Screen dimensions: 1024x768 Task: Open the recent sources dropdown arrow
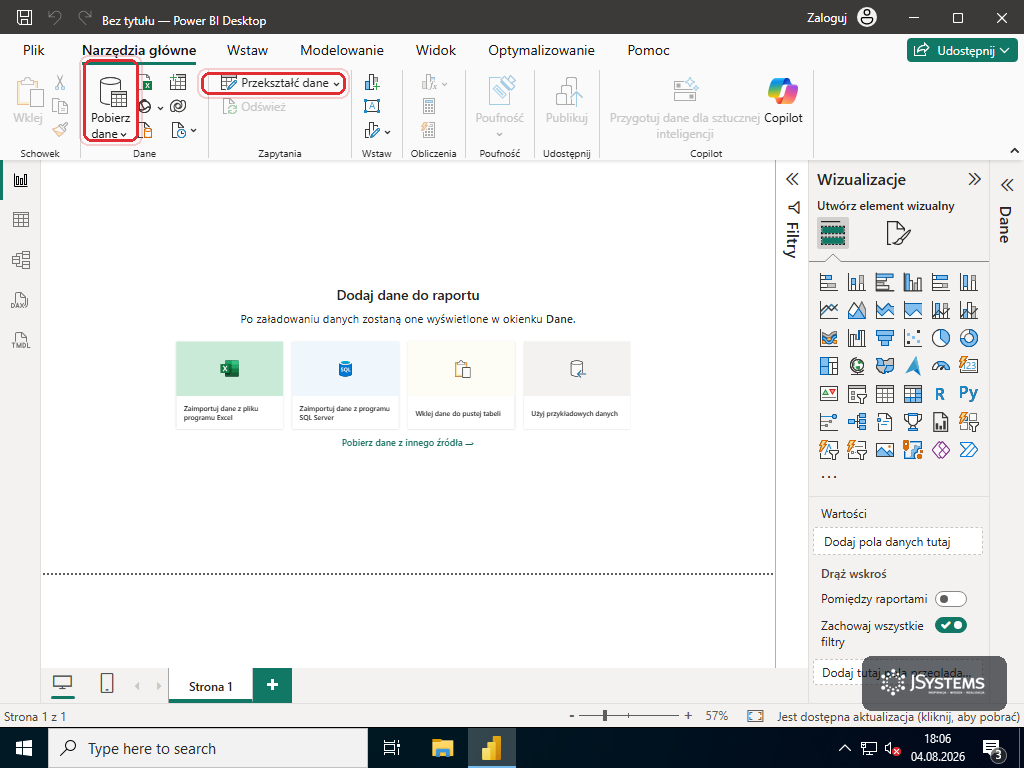(193, 131)
